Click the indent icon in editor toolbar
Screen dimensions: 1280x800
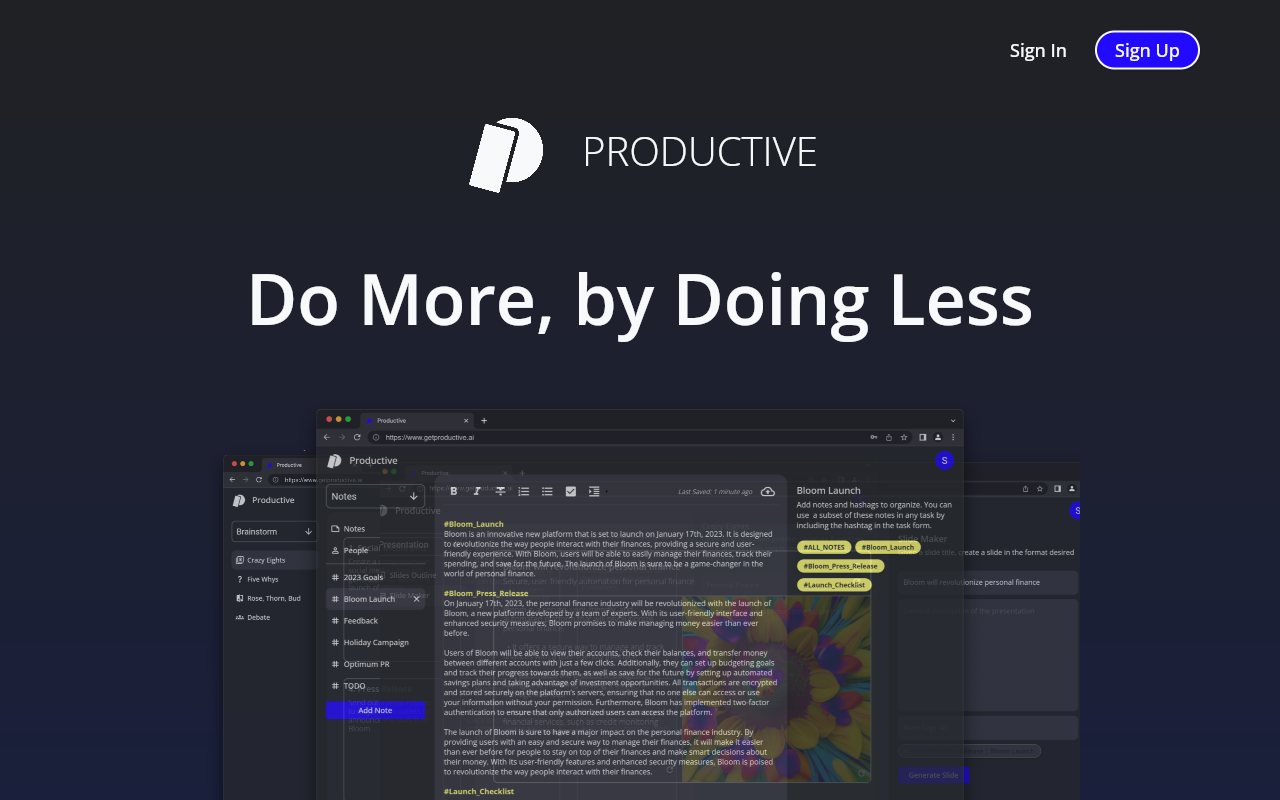[x=594, y=491]
